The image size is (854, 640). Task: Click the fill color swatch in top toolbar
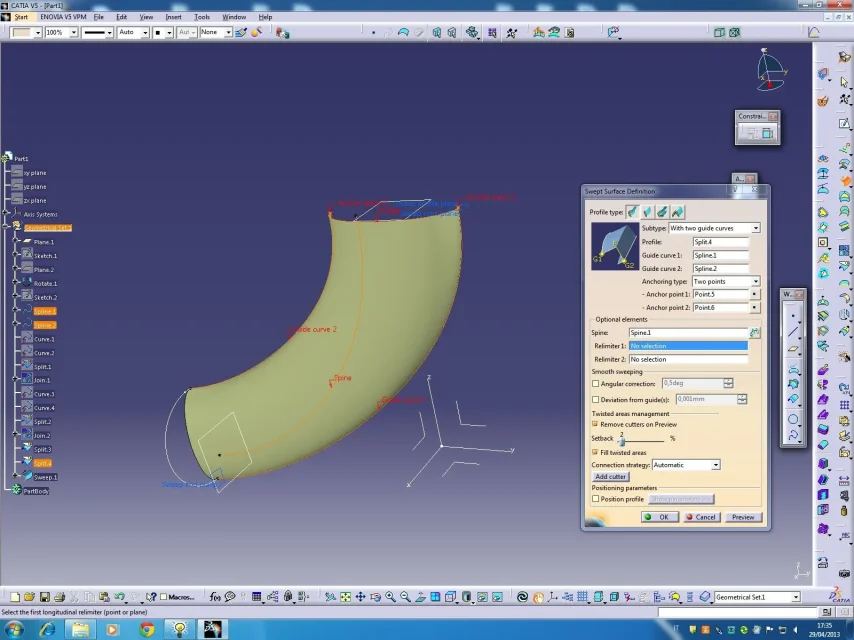tap(22, 33)
